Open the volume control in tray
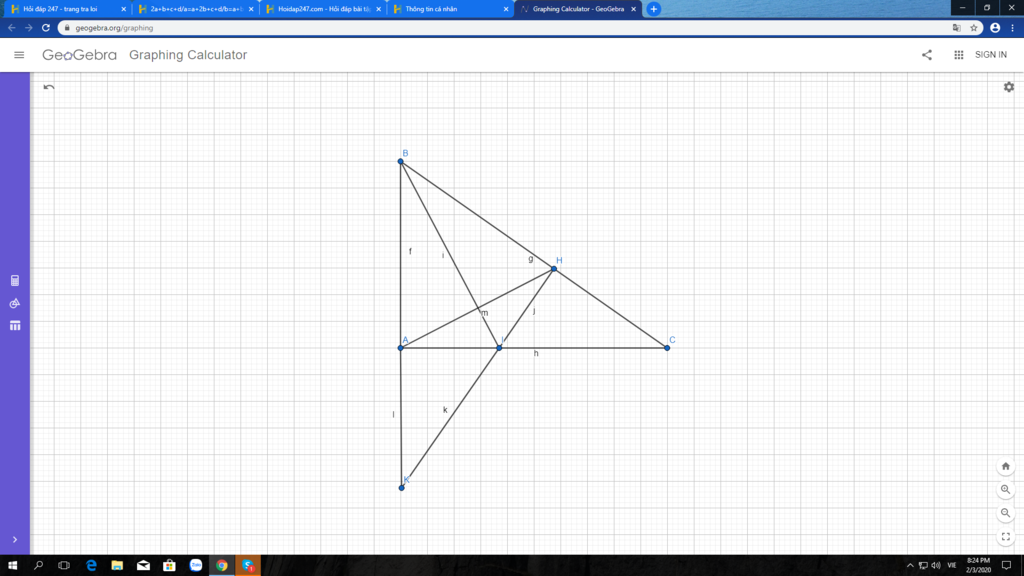 click(x=936, y=566)
